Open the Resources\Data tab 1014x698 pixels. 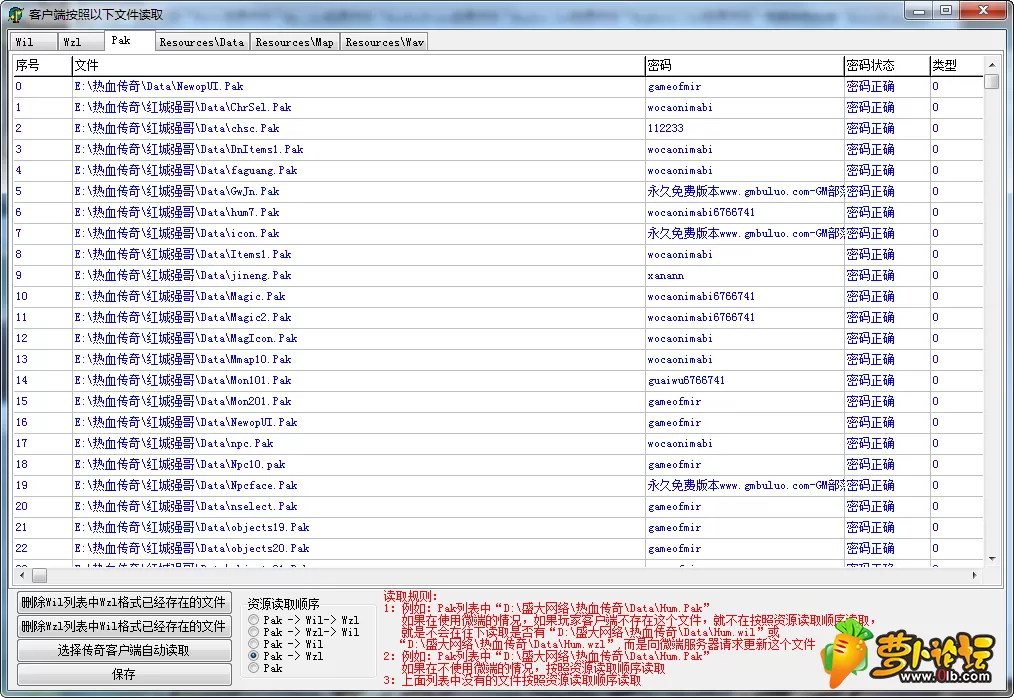(202, 42)
